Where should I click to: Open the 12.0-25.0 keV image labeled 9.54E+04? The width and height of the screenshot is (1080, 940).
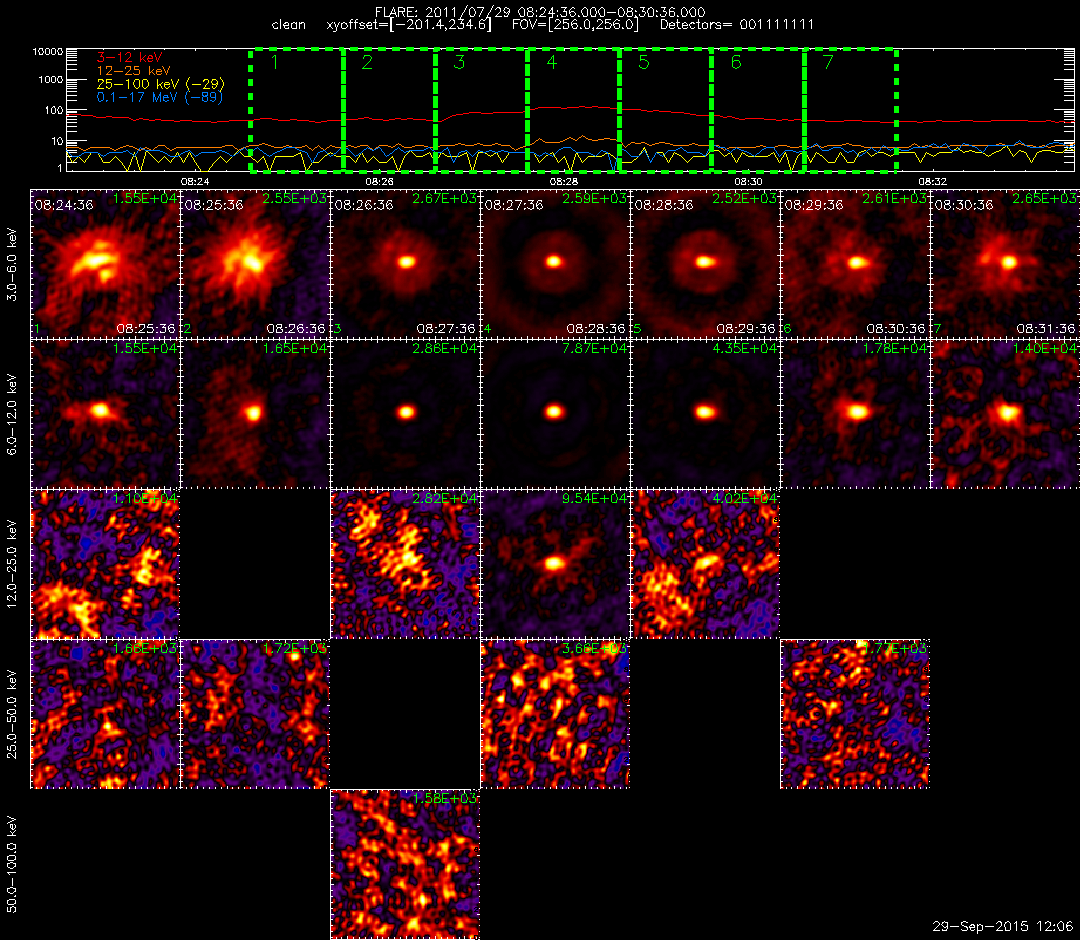[x=555, y=564]
